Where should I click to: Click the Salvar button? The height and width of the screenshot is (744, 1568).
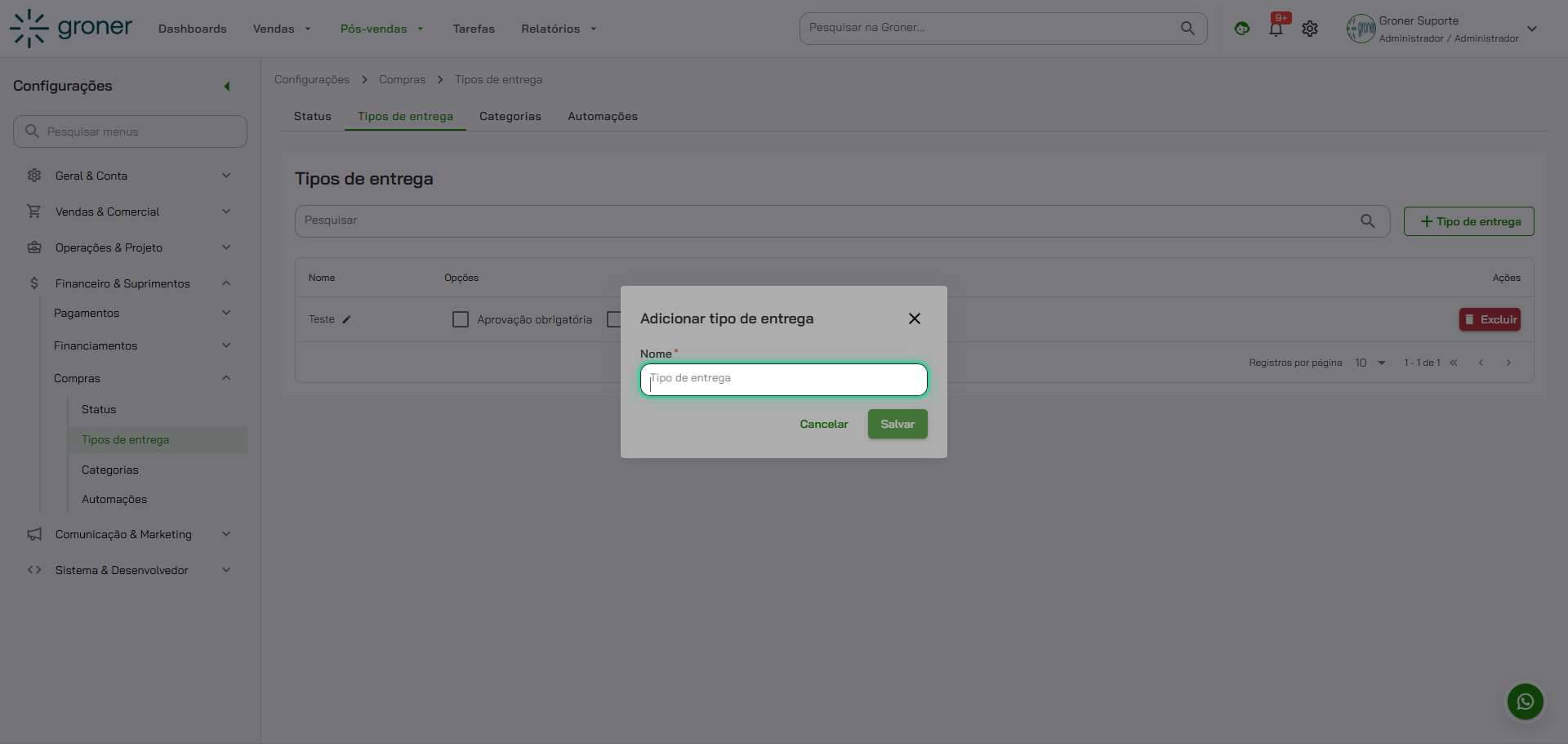897,424
